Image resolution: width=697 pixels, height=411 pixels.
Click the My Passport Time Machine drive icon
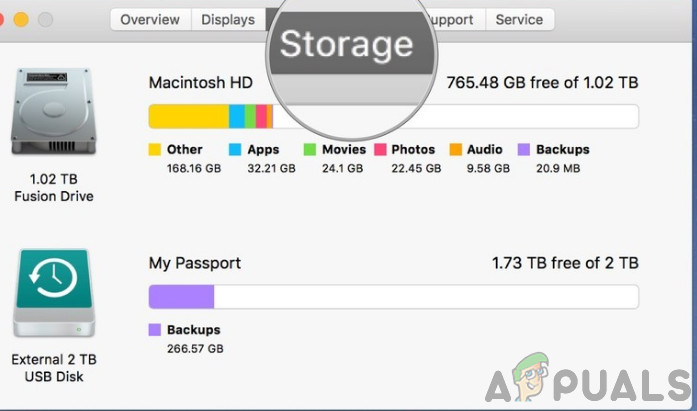coord(54,295)
